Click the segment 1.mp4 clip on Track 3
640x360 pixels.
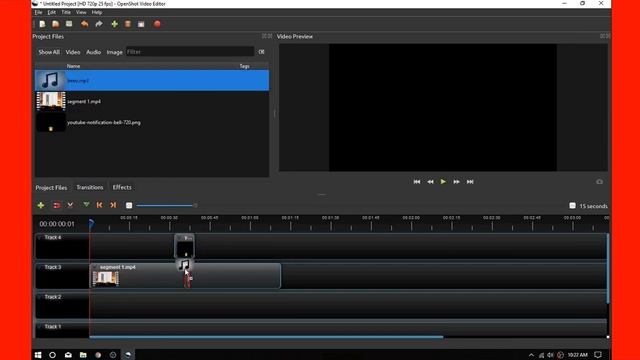[185, 276]
